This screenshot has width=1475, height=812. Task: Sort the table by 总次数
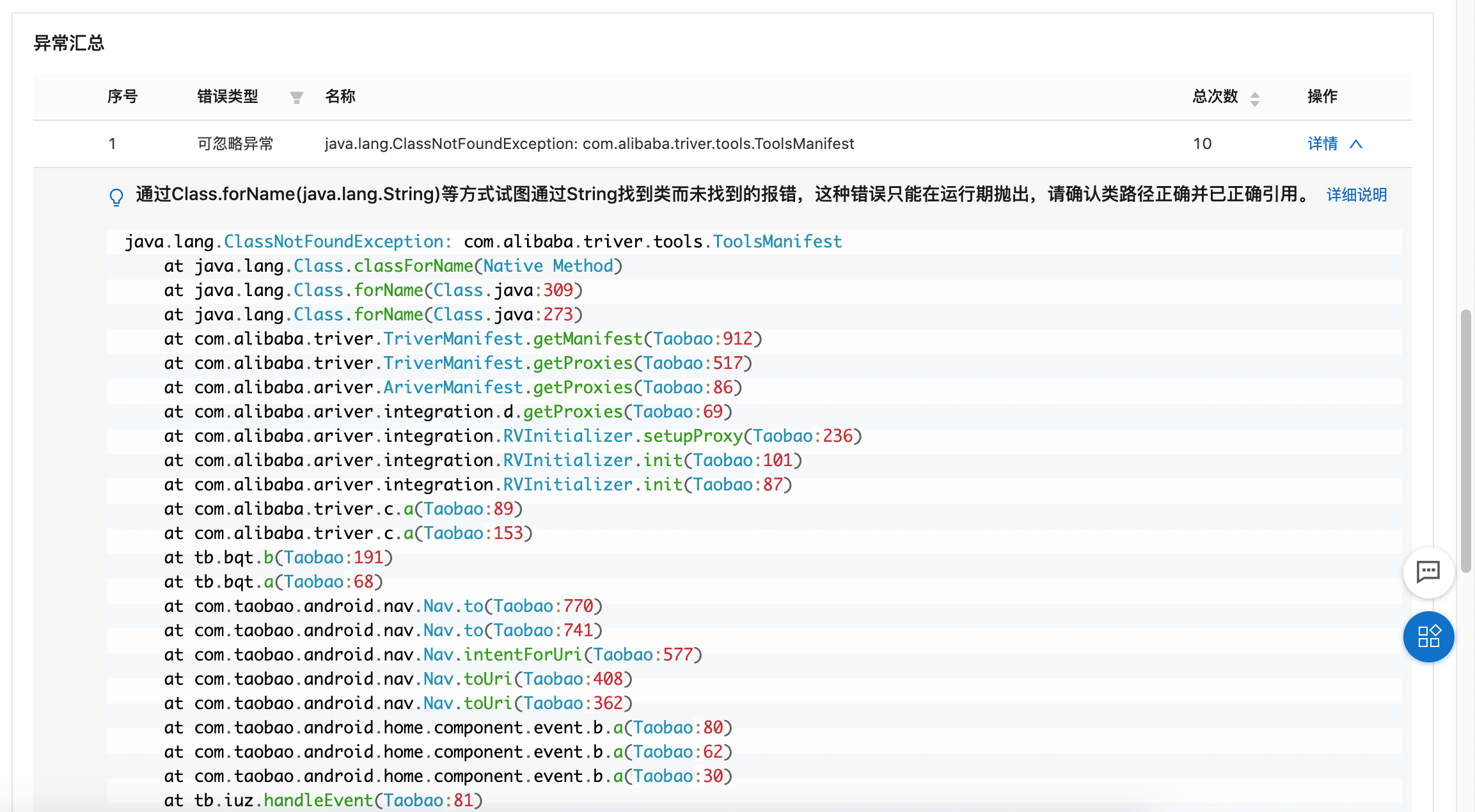[1254, 98]
